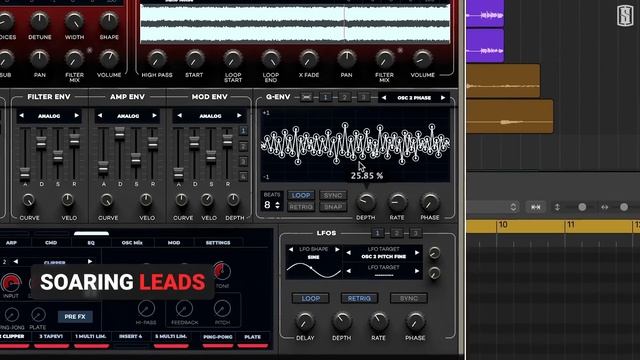Image resolution: width=640 pixels, height=360 pixels.
Task: Click bar 11 on DAW ruler
Action: [571, 225]
